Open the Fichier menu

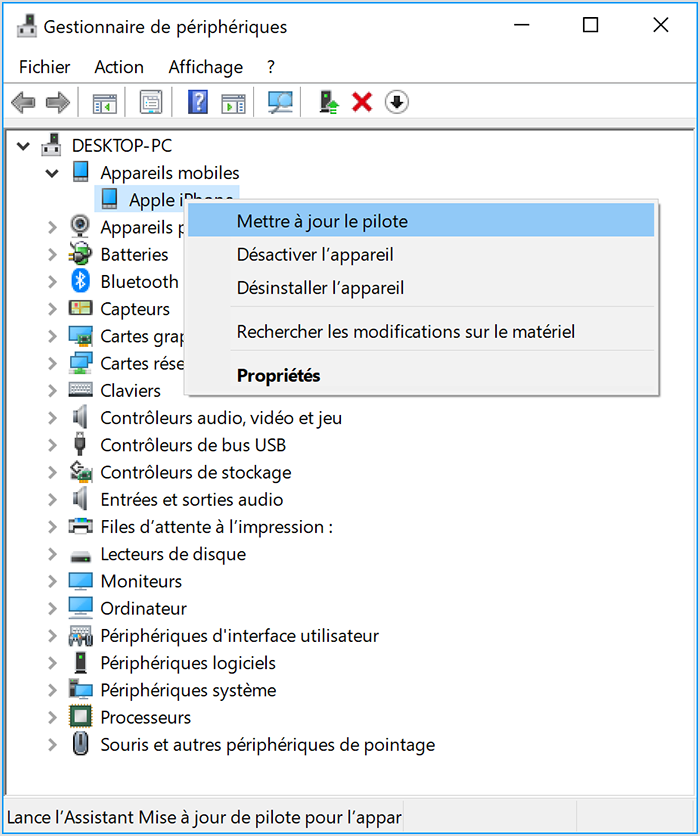[45, 67]
